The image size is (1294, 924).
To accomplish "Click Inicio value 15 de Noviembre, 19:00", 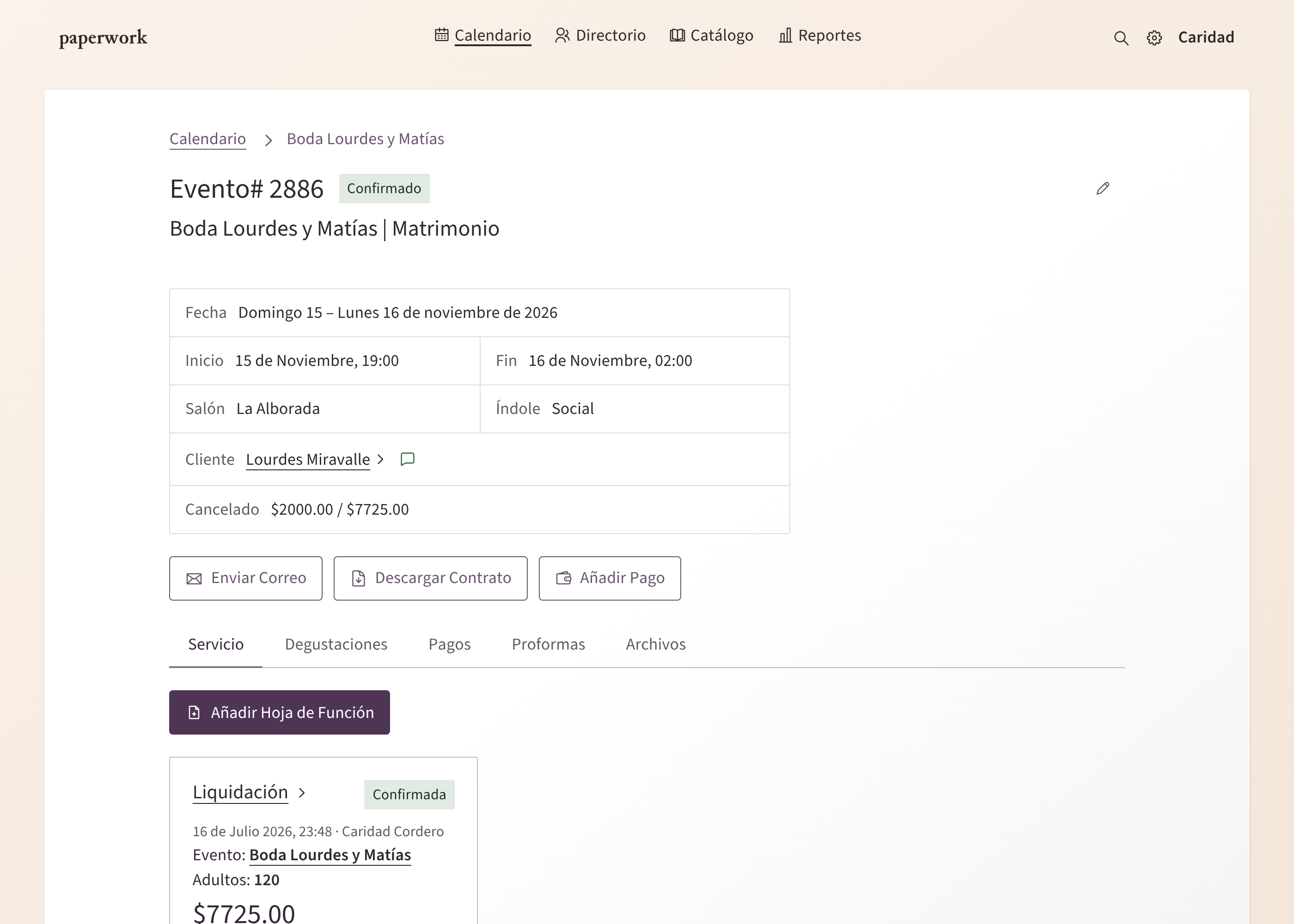I will coord(317,361).
